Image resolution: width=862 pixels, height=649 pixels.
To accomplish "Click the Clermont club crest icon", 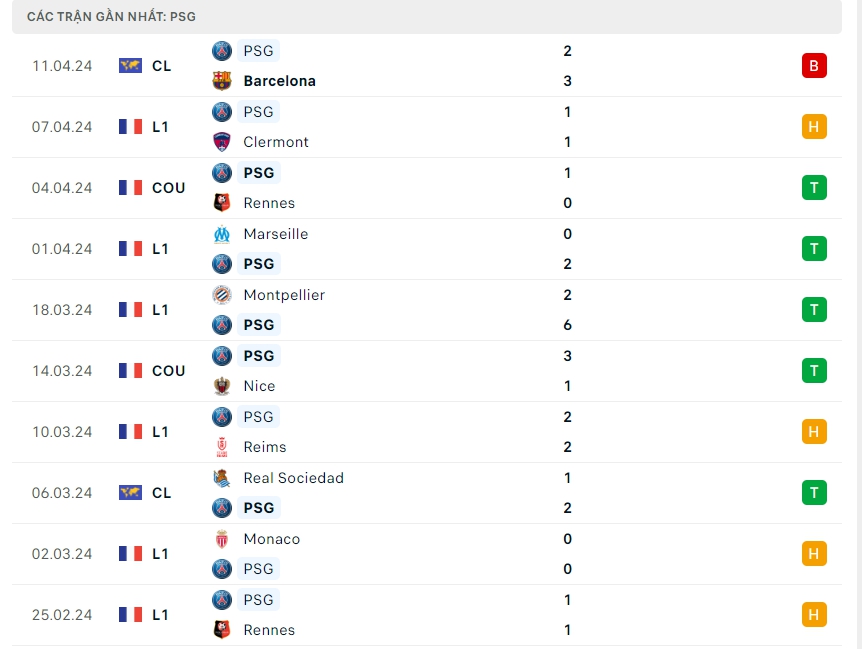I will click(222, 142).
